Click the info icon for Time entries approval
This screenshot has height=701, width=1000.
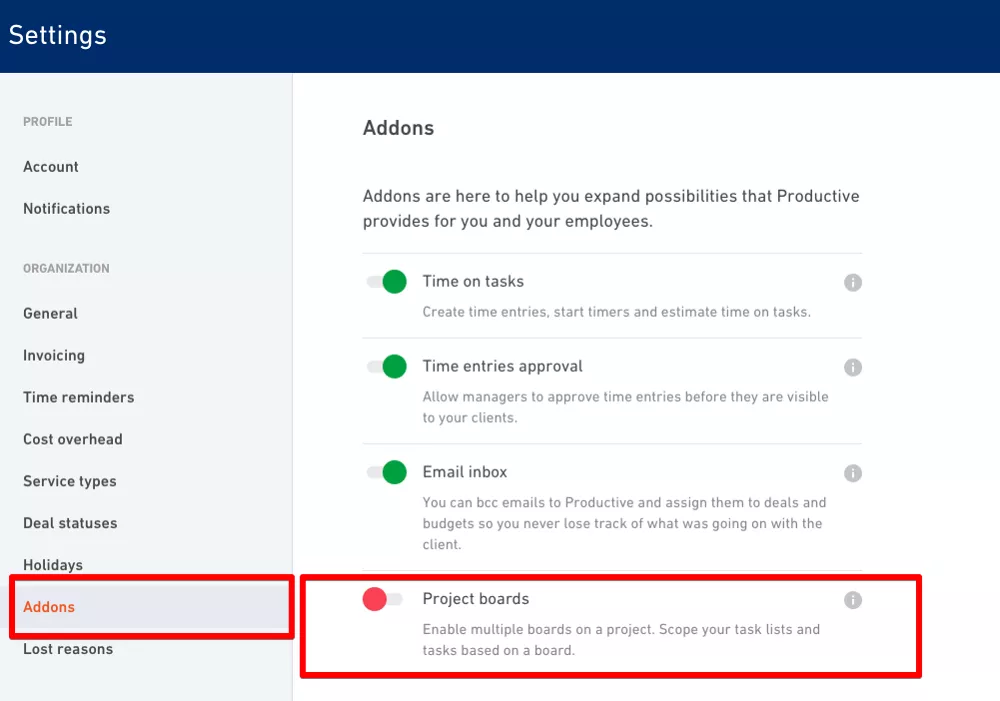click(853, 367)
